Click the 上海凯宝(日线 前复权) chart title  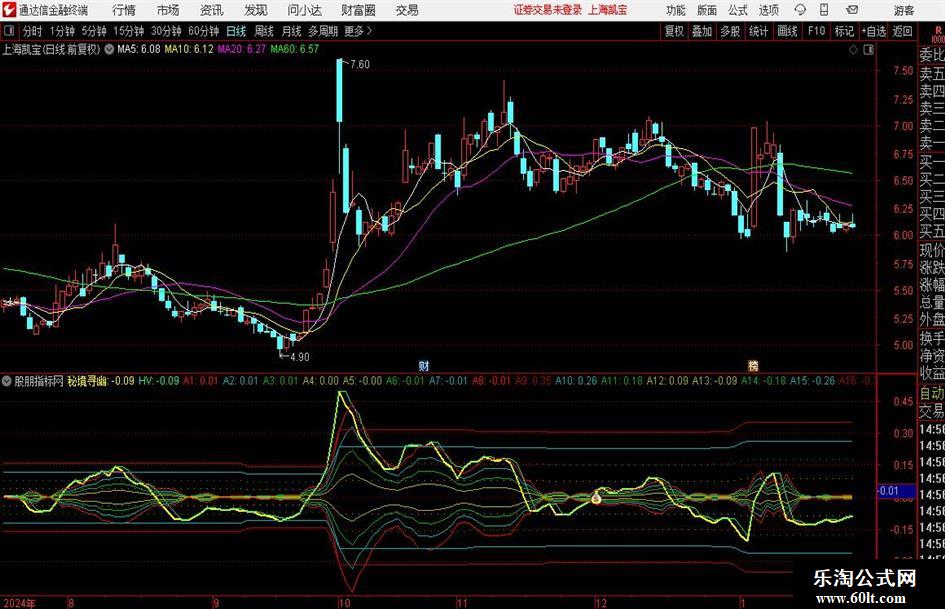click(51, 49)
